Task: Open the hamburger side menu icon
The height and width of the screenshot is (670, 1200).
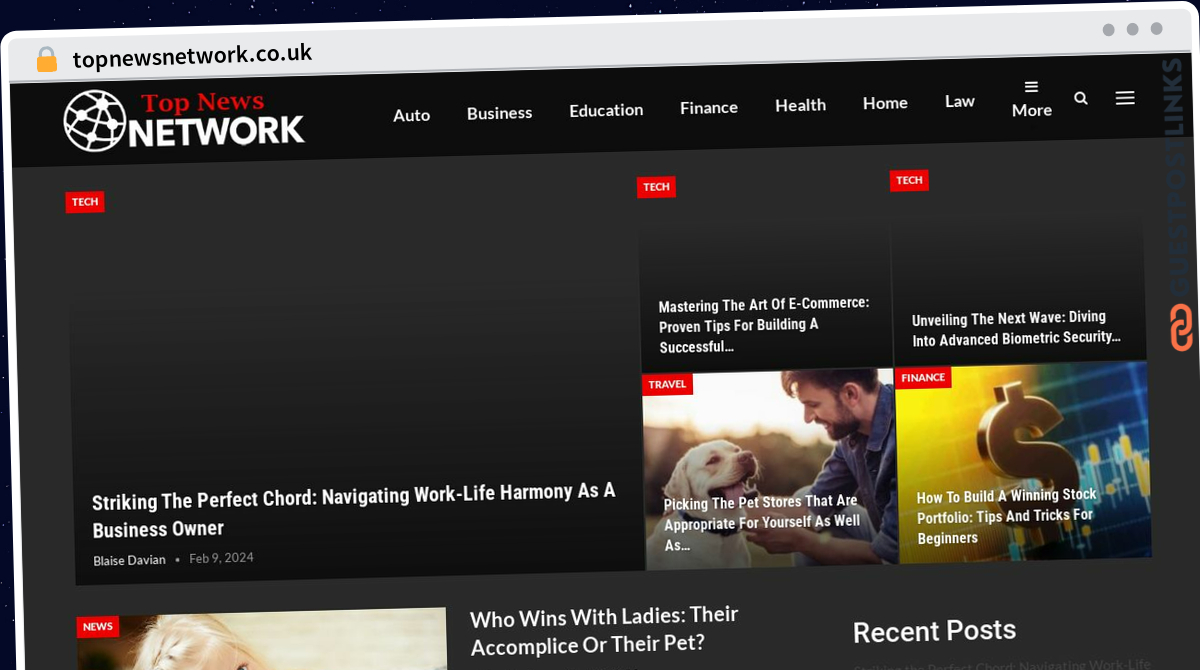Action: tap(1125, 98)
